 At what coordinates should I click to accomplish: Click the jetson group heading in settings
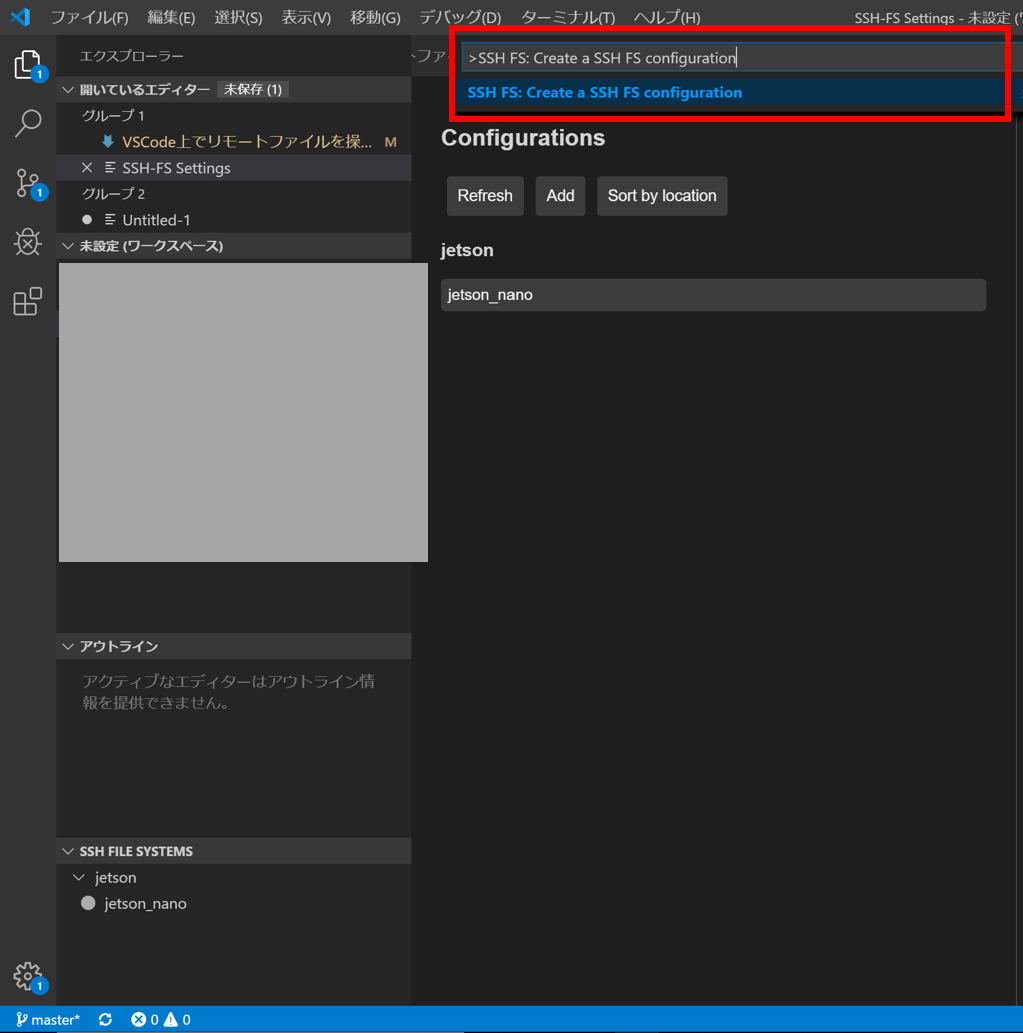point(467,250)
